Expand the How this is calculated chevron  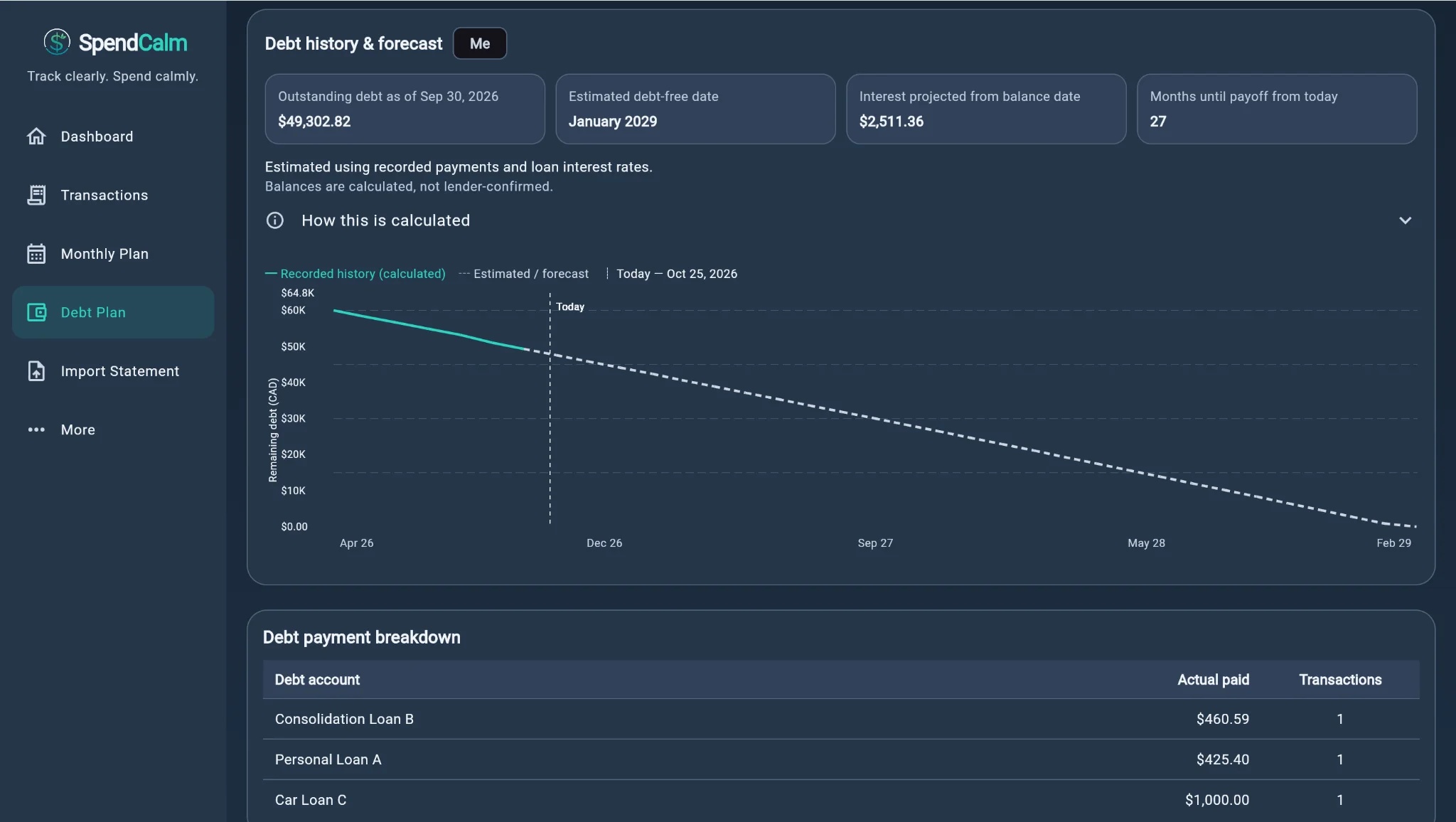1405,220
